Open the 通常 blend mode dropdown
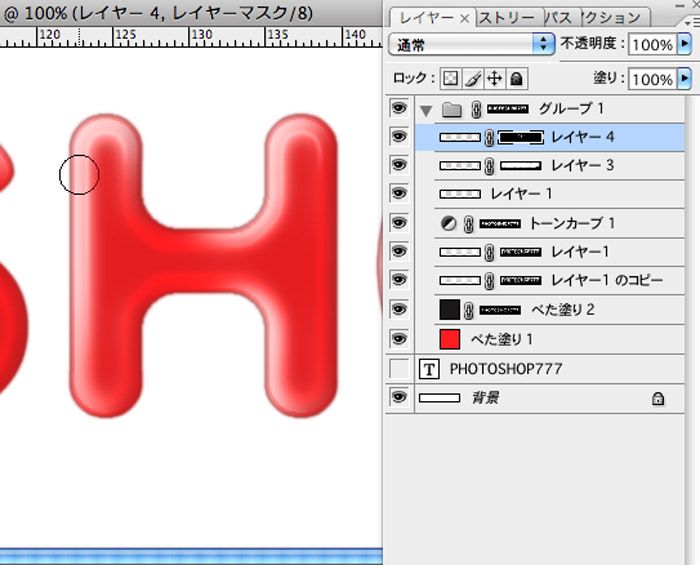Viewport: 700px width, 565px height. point(471,44)
